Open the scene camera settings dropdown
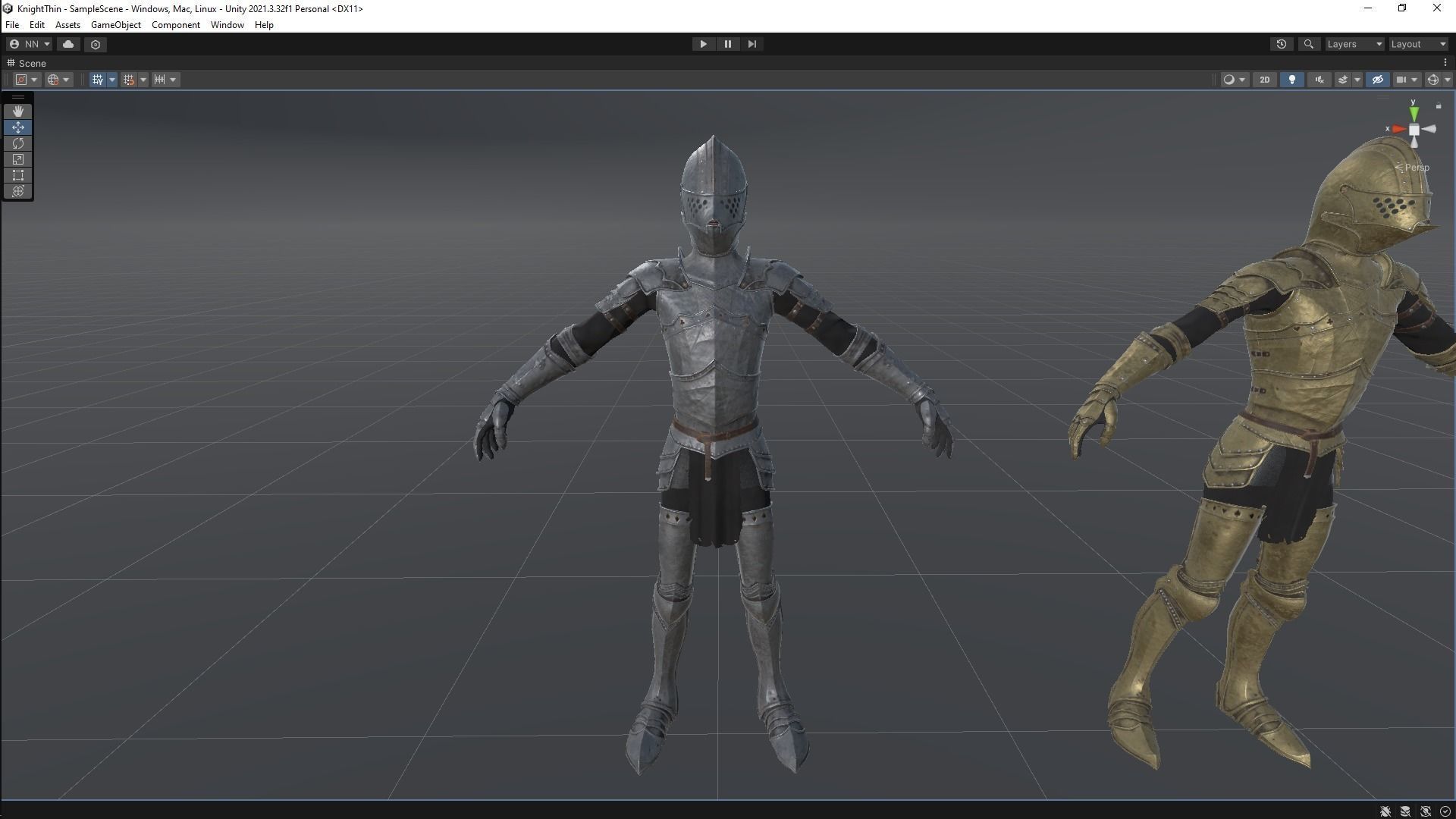The width and height of the screenshot is (1456, 819). [x=1407, y=80]
